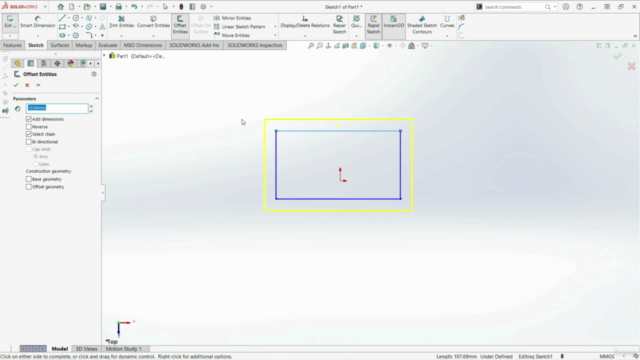
Task: Open Display/Delete Relations
Action: pyautogui.click(x=305, y=22)
